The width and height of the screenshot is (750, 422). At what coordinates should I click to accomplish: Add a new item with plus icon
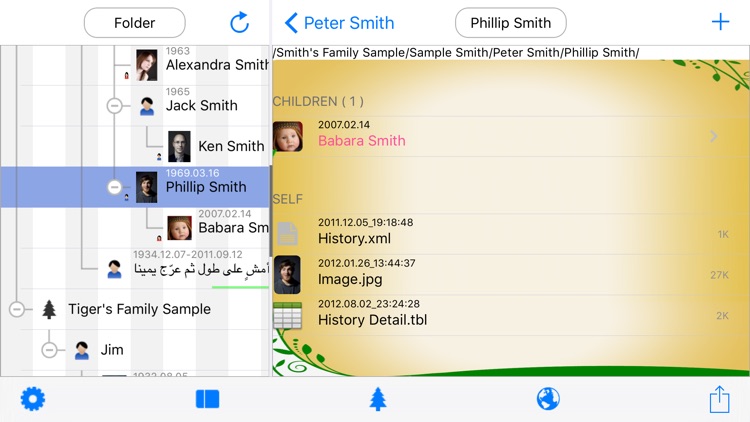720,22
